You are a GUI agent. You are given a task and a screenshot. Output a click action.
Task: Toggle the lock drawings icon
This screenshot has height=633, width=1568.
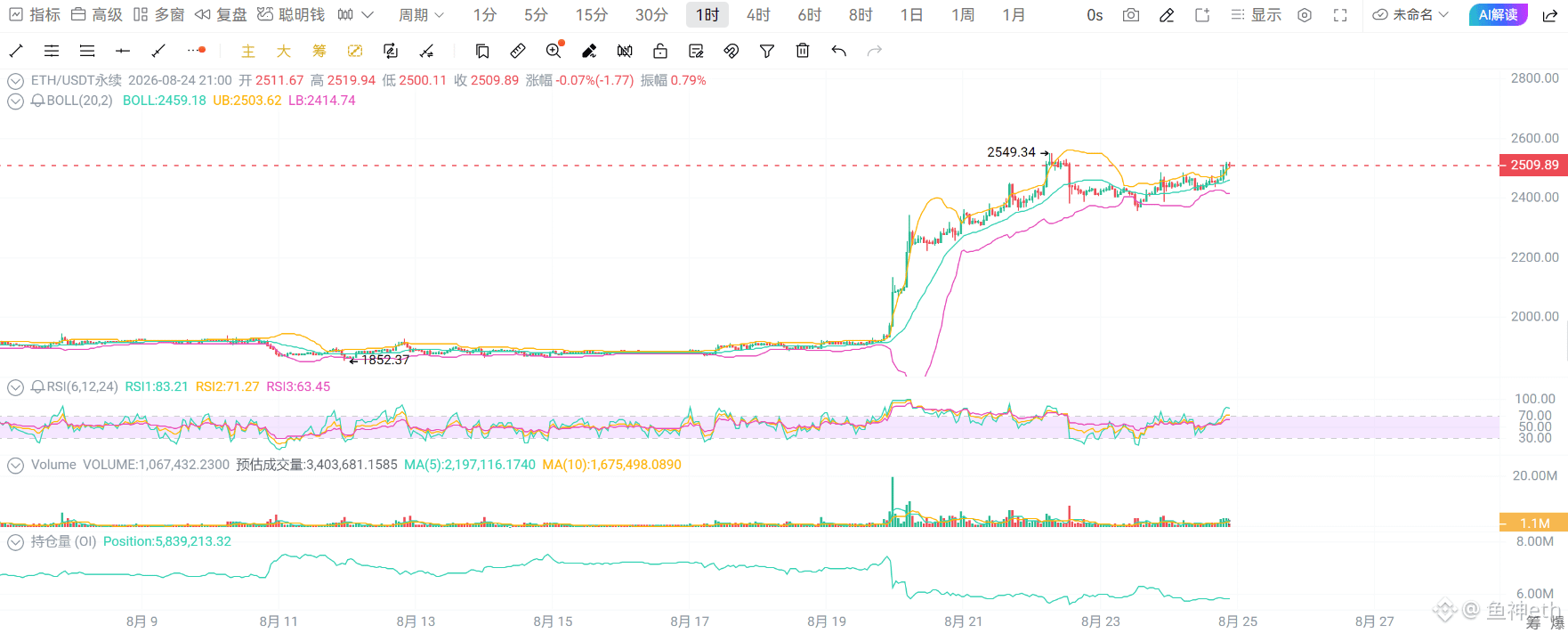(x=660, y=51)
